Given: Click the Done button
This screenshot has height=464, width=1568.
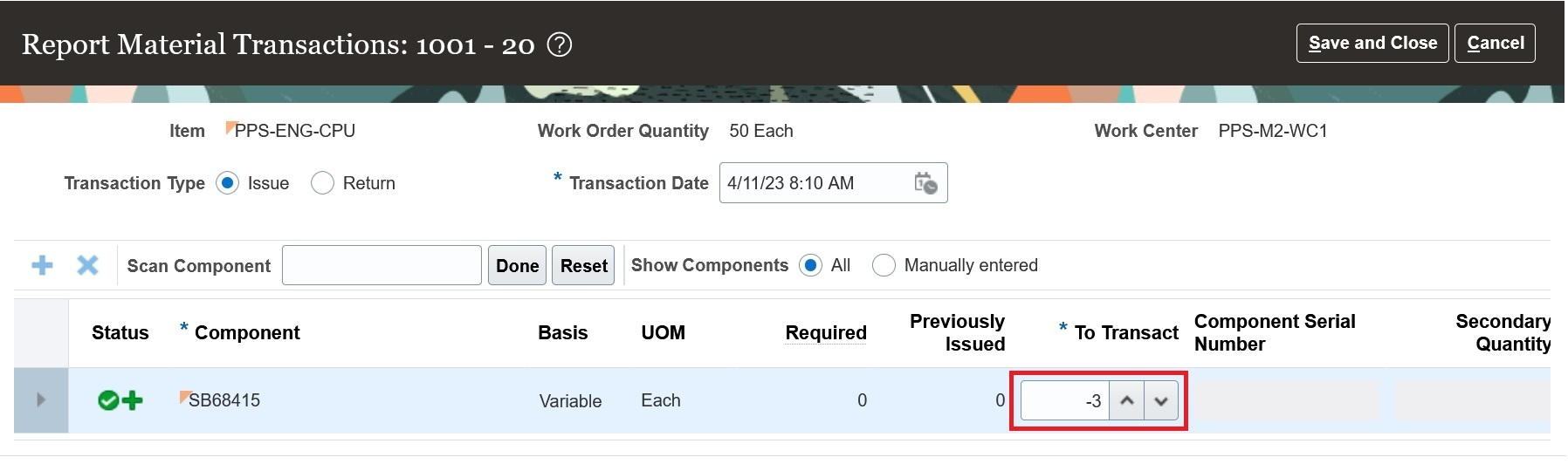Looking at the screenshot, I should pos(517,265).
